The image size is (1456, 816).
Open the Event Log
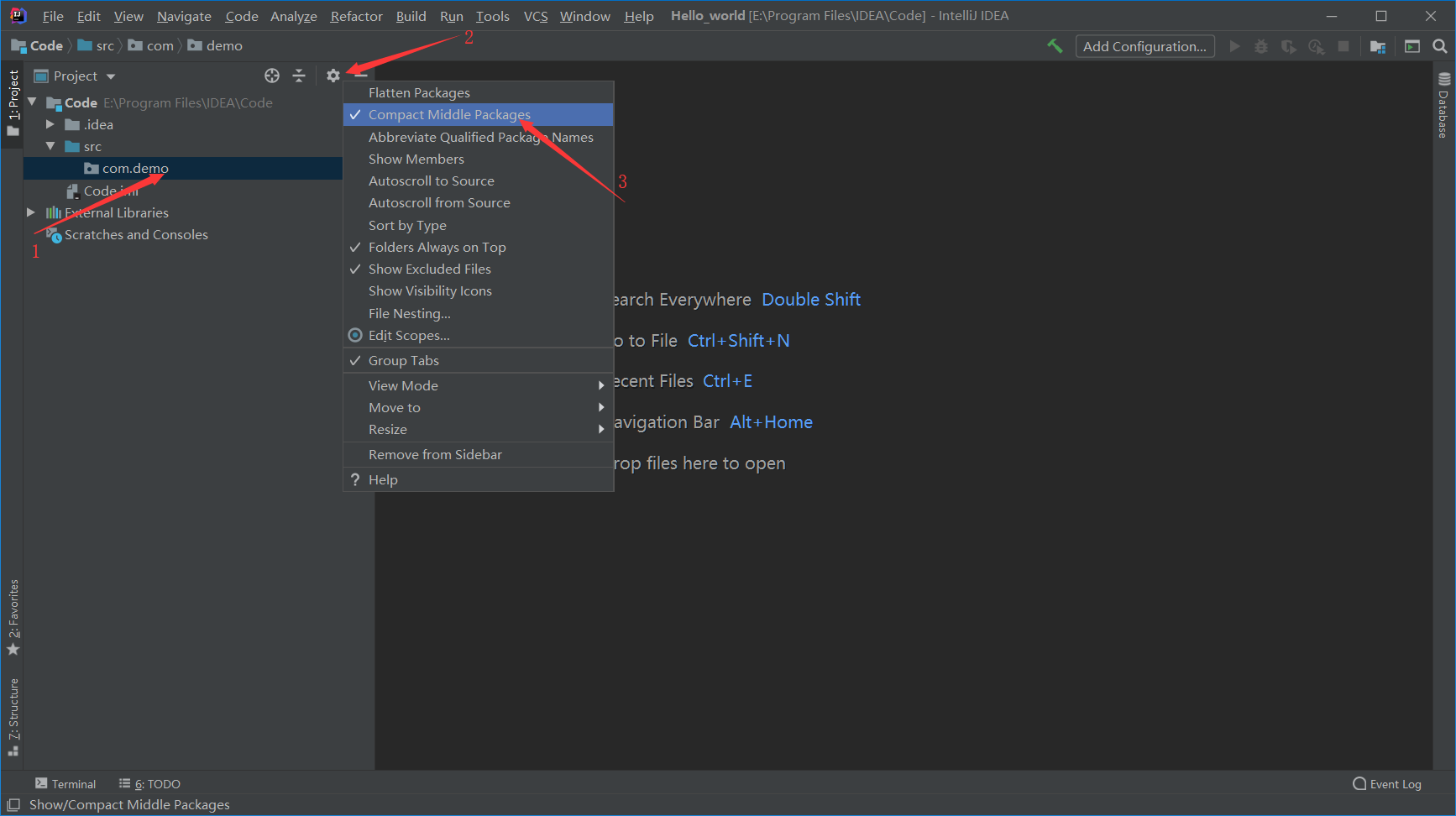point(1393,783)
